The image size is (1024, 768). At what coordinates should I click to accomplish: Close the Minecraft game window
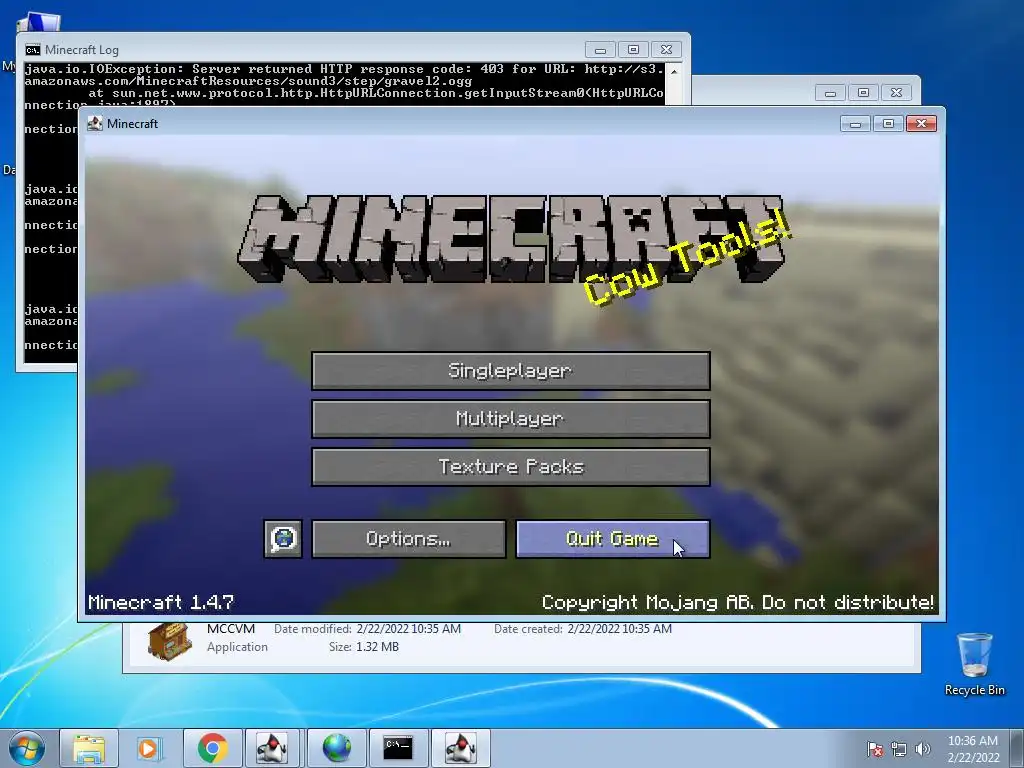tap(921, 123)
